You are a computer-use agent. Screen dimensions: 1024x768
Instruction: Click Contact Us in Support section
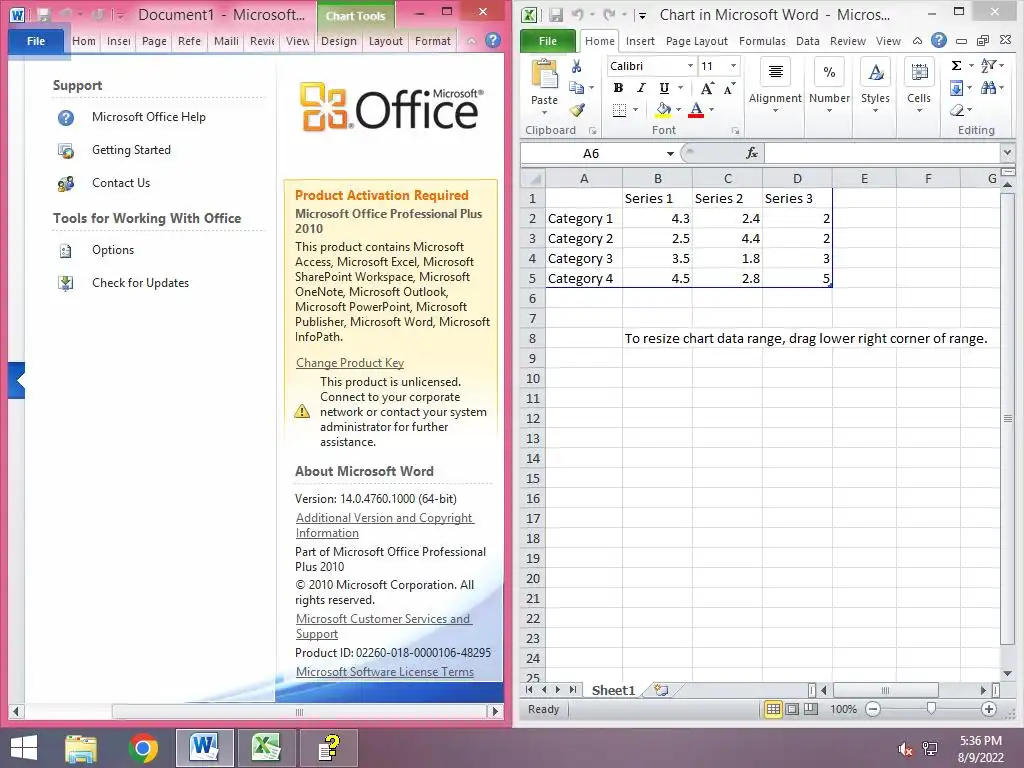click(x=121, y=183)
